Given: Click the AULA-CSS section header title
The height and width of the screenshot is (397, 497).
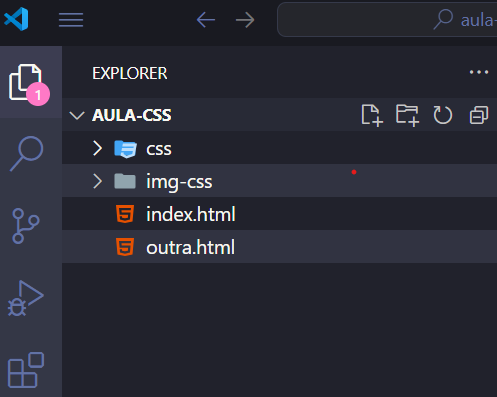Looking at the screenshot, I should tap(132, 115).
